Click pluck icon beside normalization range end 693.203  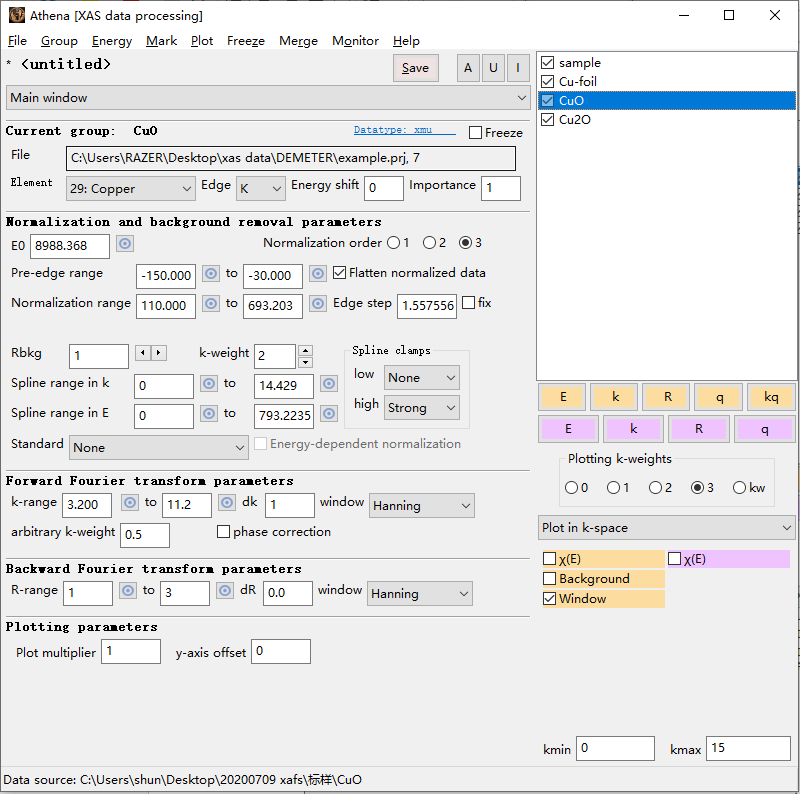(x=318, y=304)
